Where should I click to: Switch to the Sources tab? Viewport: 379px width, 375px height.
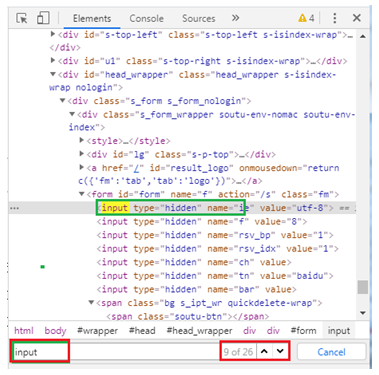click(198, 19)
